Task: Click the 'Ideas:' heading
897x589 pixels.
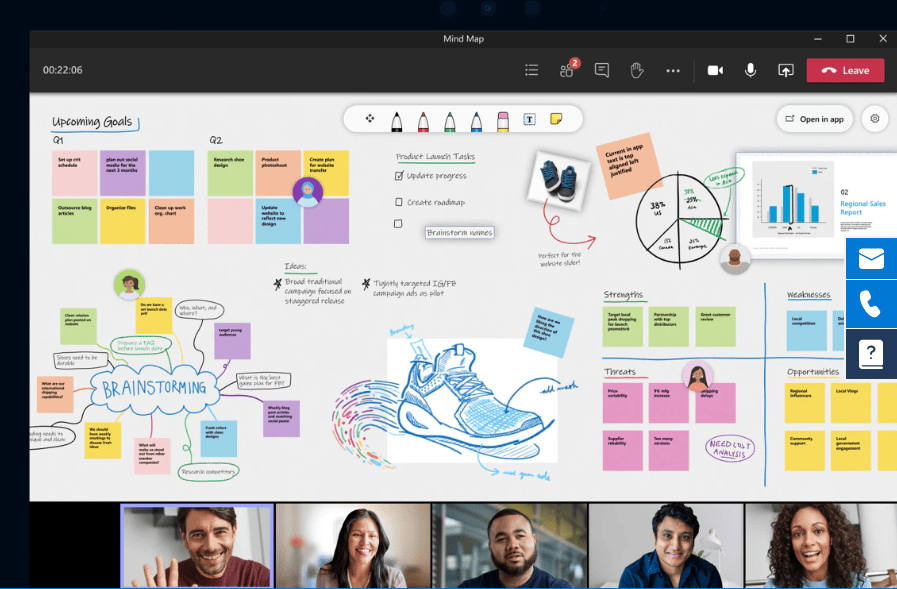Action: tap(295, 266)
